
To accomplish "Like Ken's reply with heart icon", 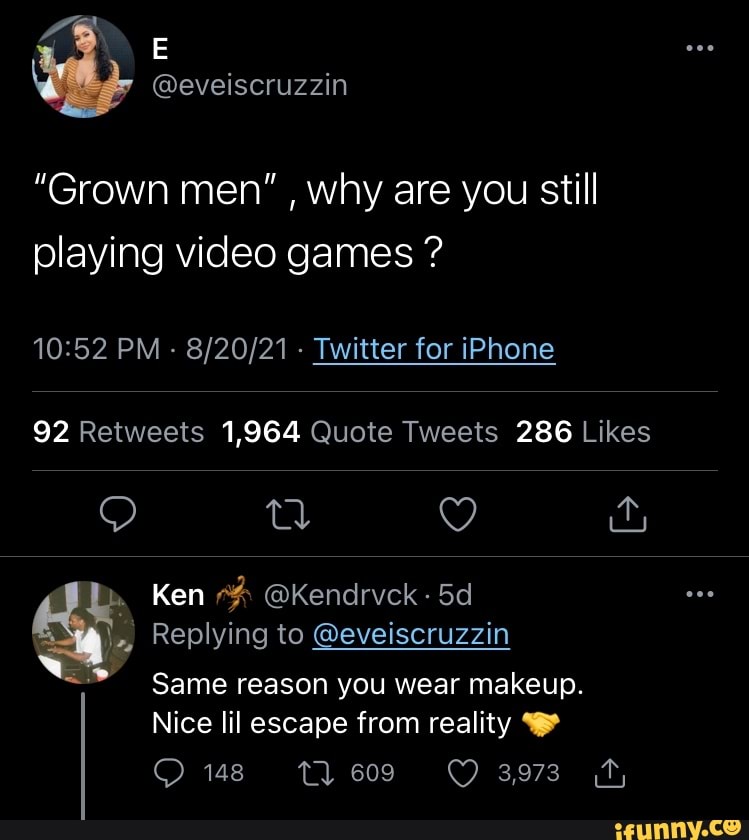I will [460, 773].
